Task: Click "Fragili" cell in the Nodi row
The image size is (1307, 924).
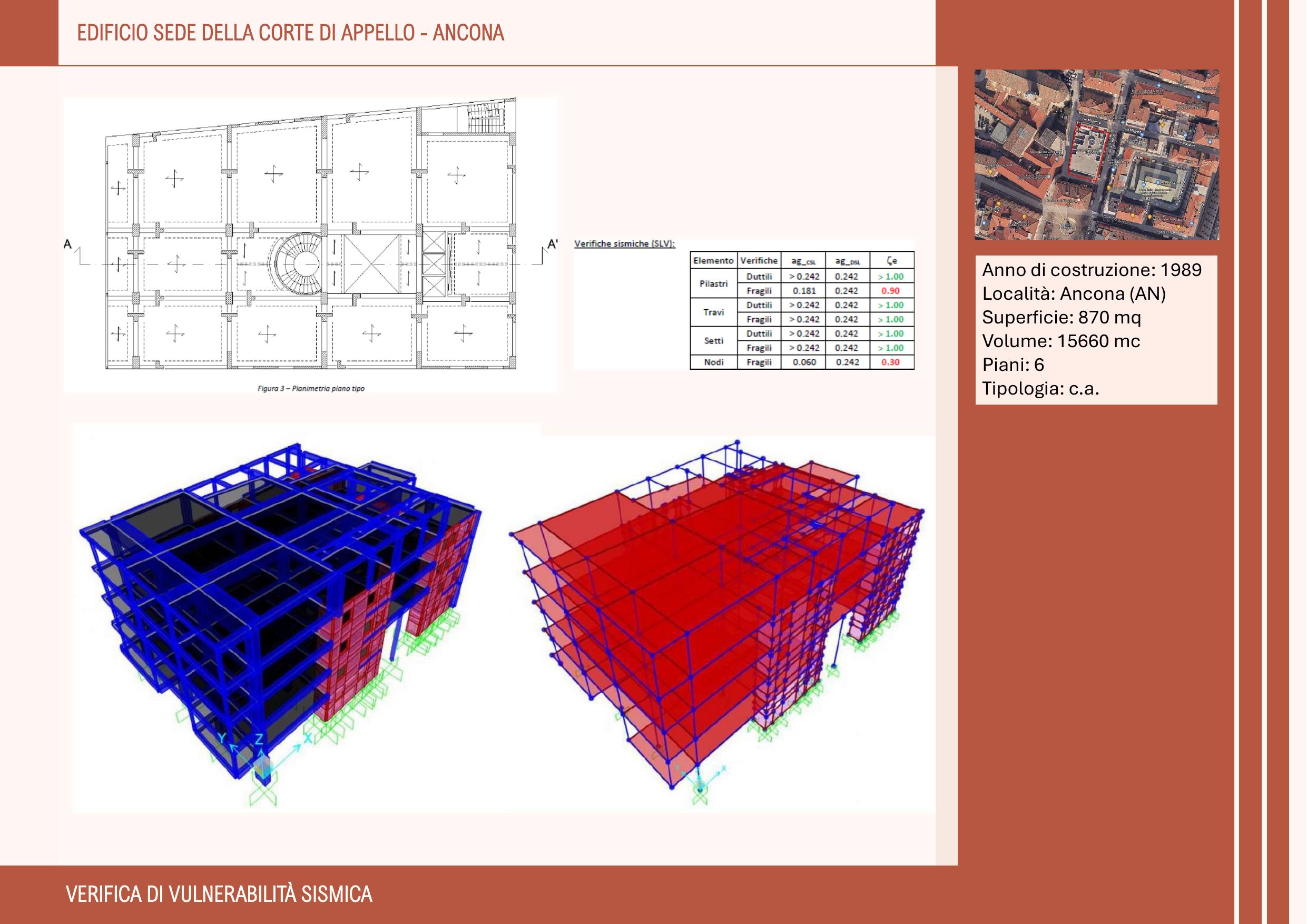Action: pos(759,362)
